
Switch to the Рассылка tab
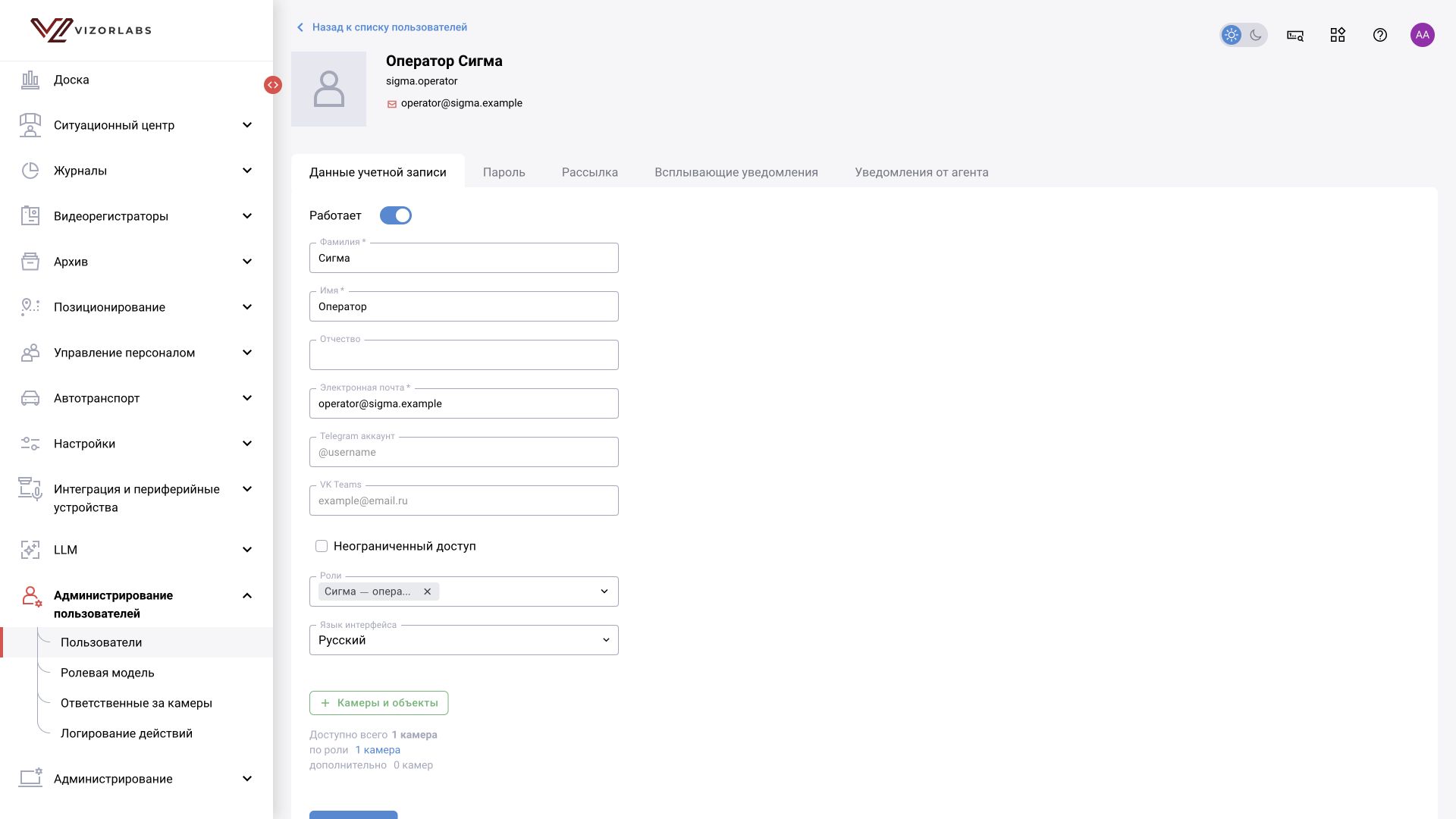coord(590,172)
